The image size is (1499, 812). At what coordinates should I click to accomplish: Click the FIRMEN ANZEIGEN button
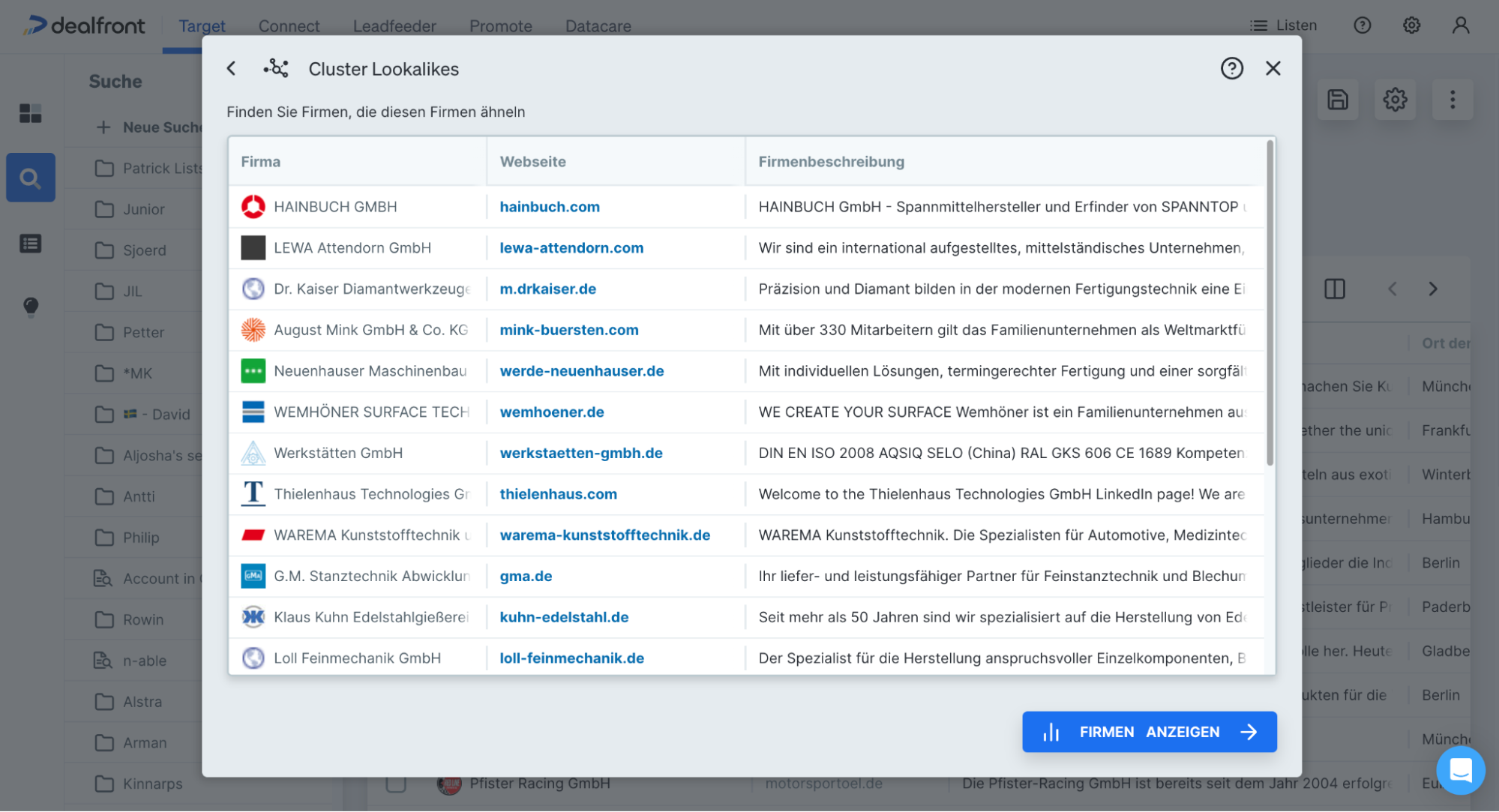click(x=1149, y=732)
